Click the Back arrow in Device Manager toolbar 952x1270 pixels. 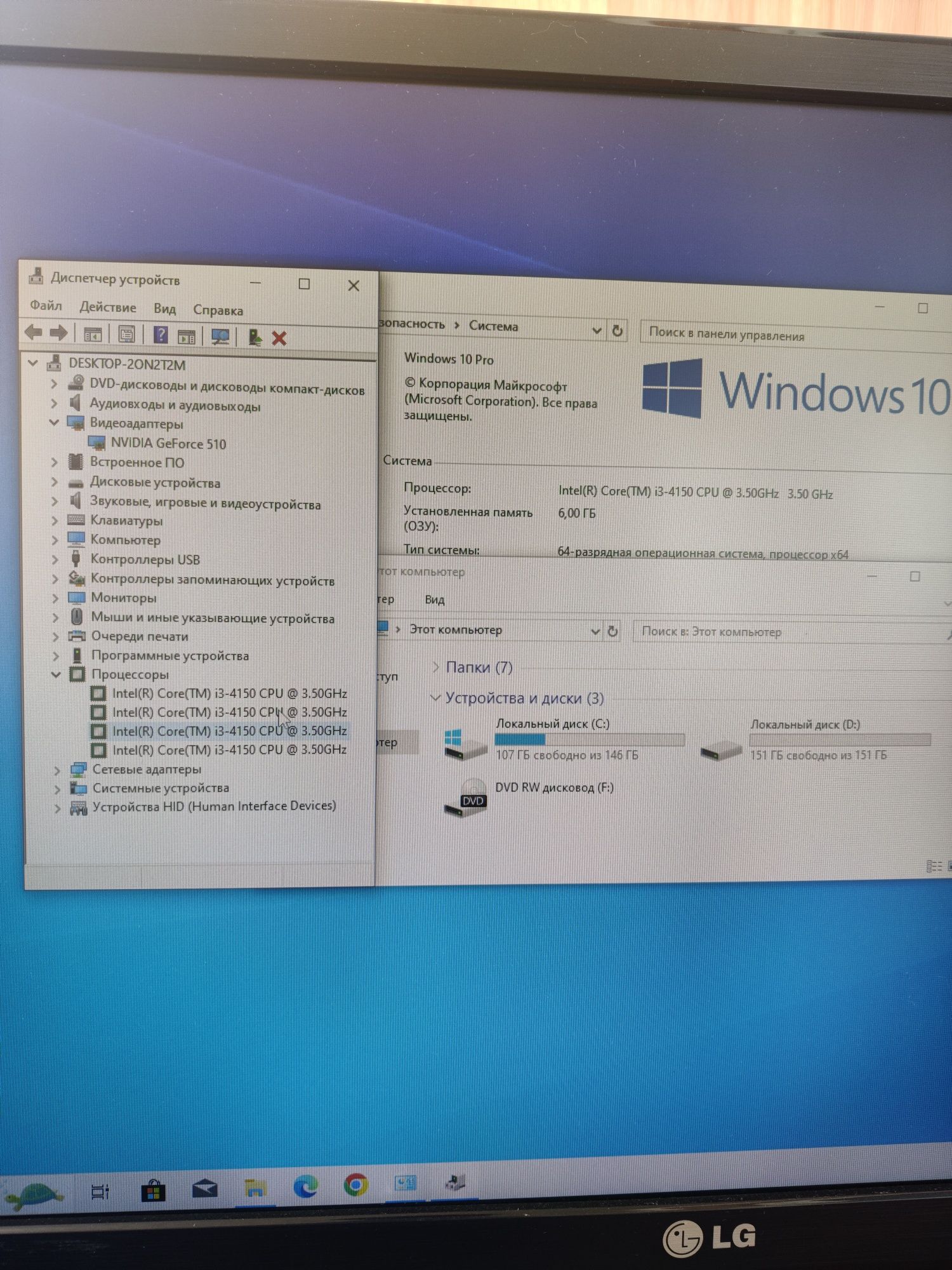click(33, 332)
